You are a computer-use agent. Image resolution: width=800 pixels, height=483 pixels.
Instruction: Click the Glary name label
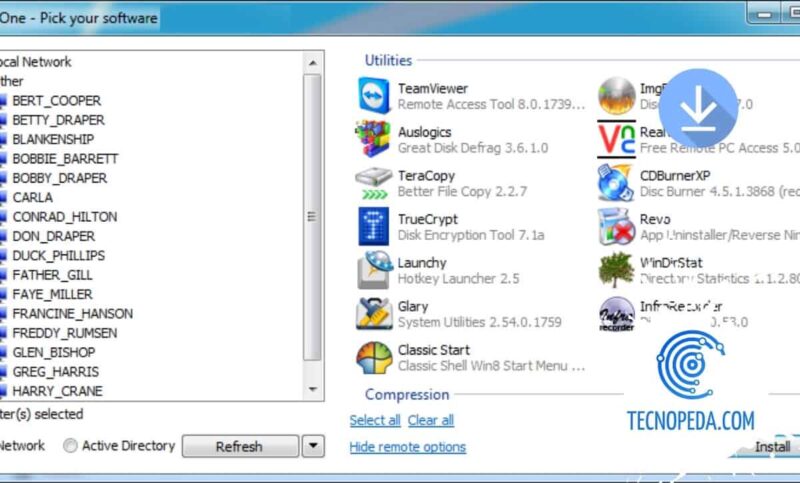click(413, 307)
